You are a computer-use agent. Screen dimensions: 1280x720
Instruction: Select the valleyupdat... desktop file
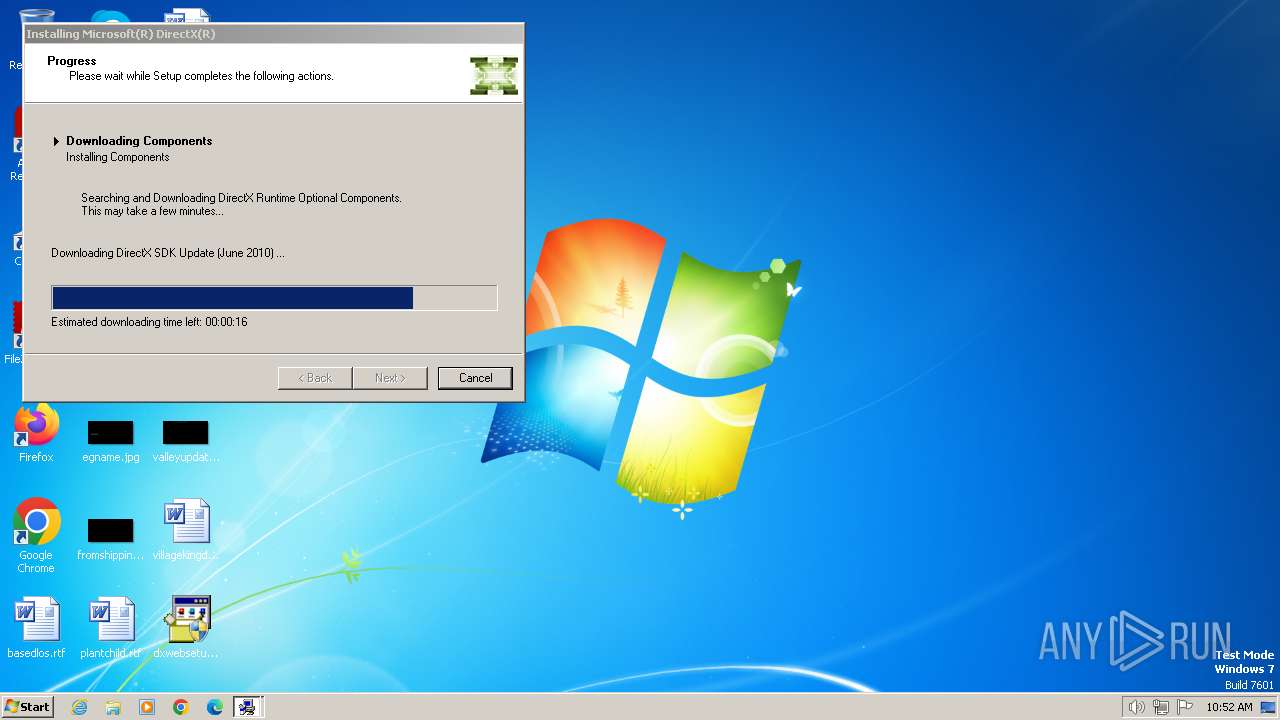click(186, 441)
